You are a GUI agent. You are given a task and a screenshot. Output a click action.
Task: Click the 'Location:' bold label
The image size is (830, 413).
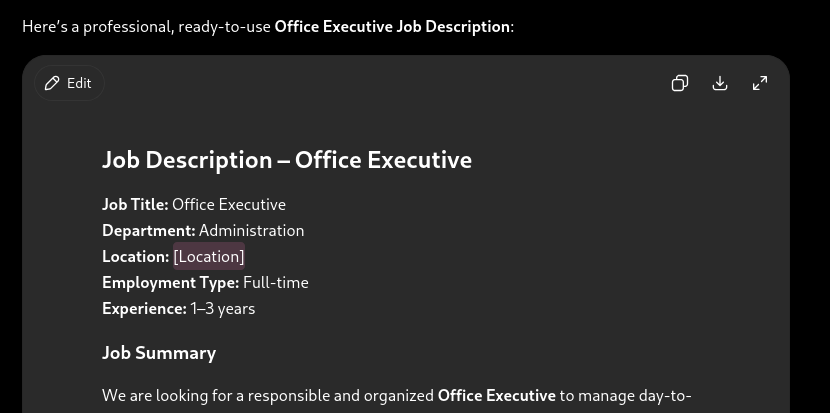[x=136, y=256]
